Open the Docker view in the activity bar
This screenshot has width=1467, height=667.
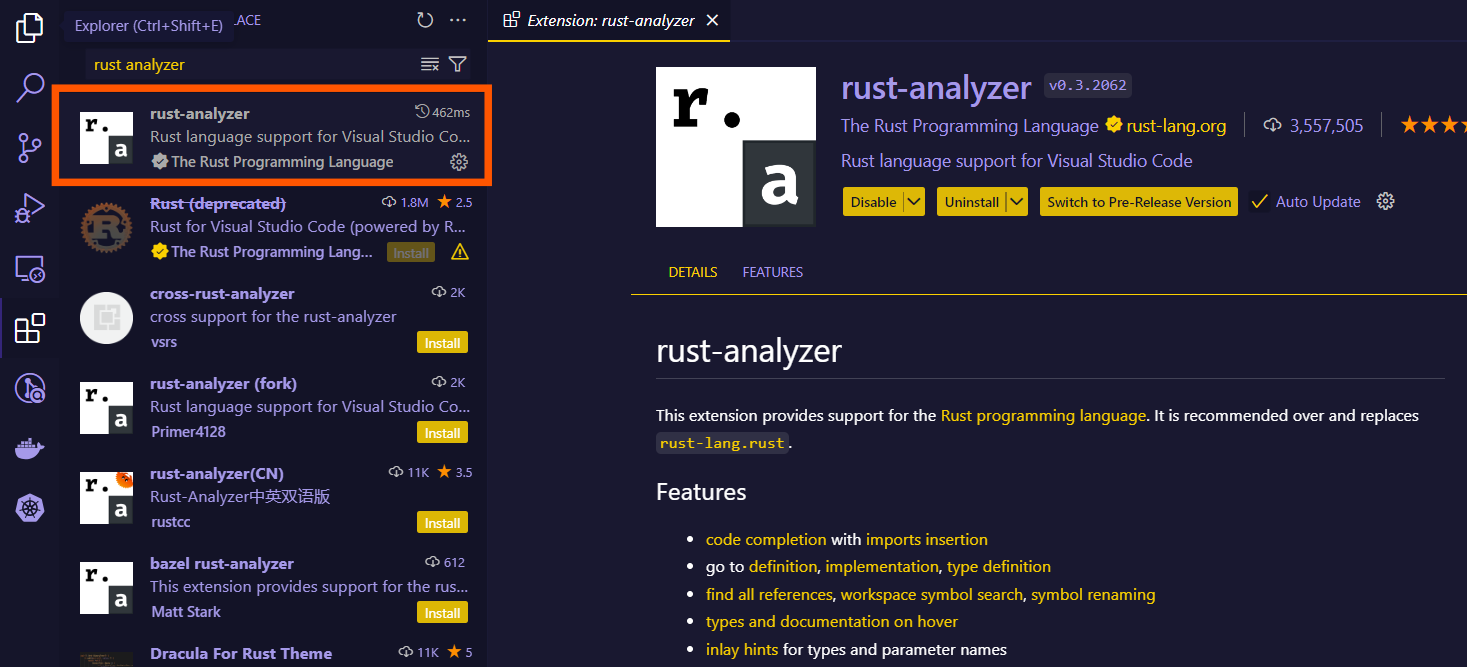(x=30, y=449)
